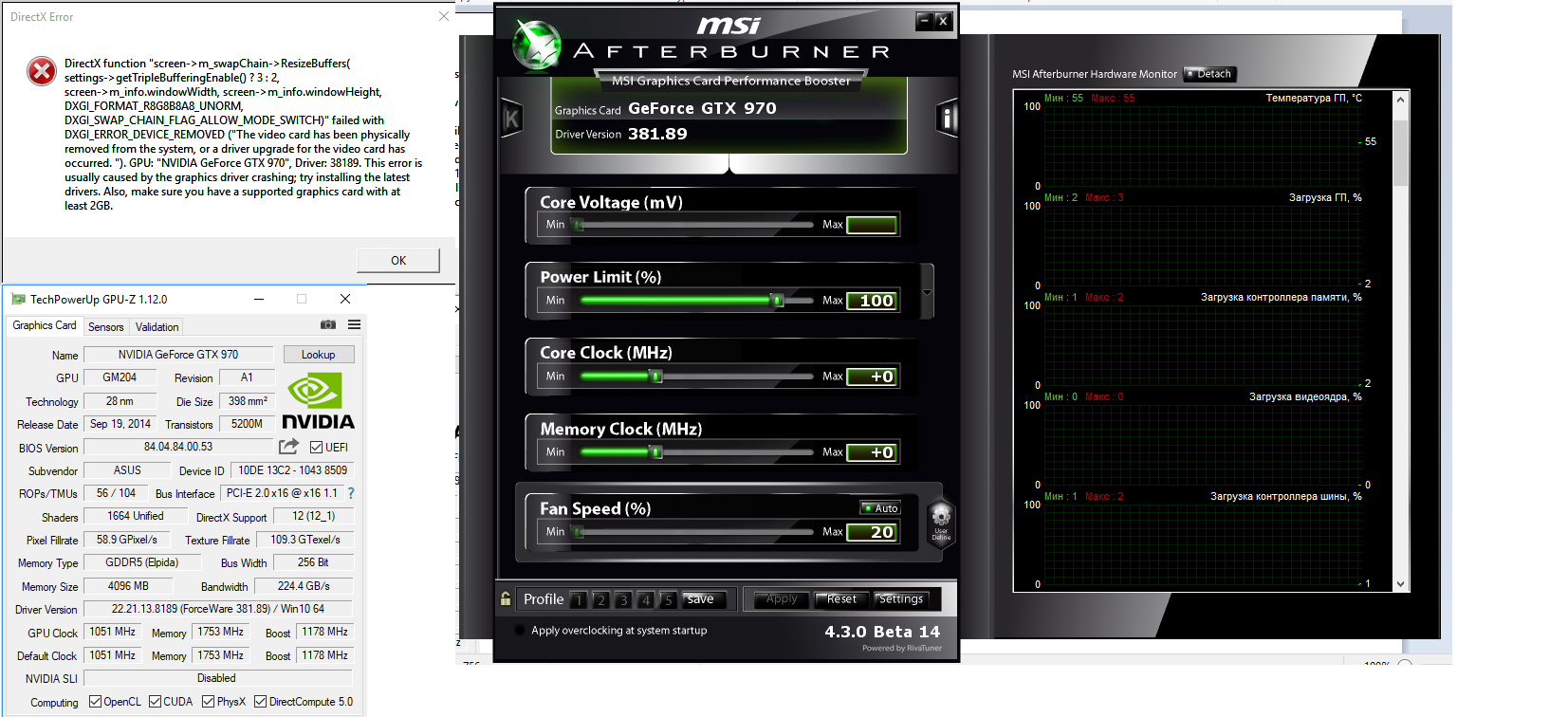Open User Define fan curve settings
This screenshot has height=717, width=1568.
(x=941, y=524)
